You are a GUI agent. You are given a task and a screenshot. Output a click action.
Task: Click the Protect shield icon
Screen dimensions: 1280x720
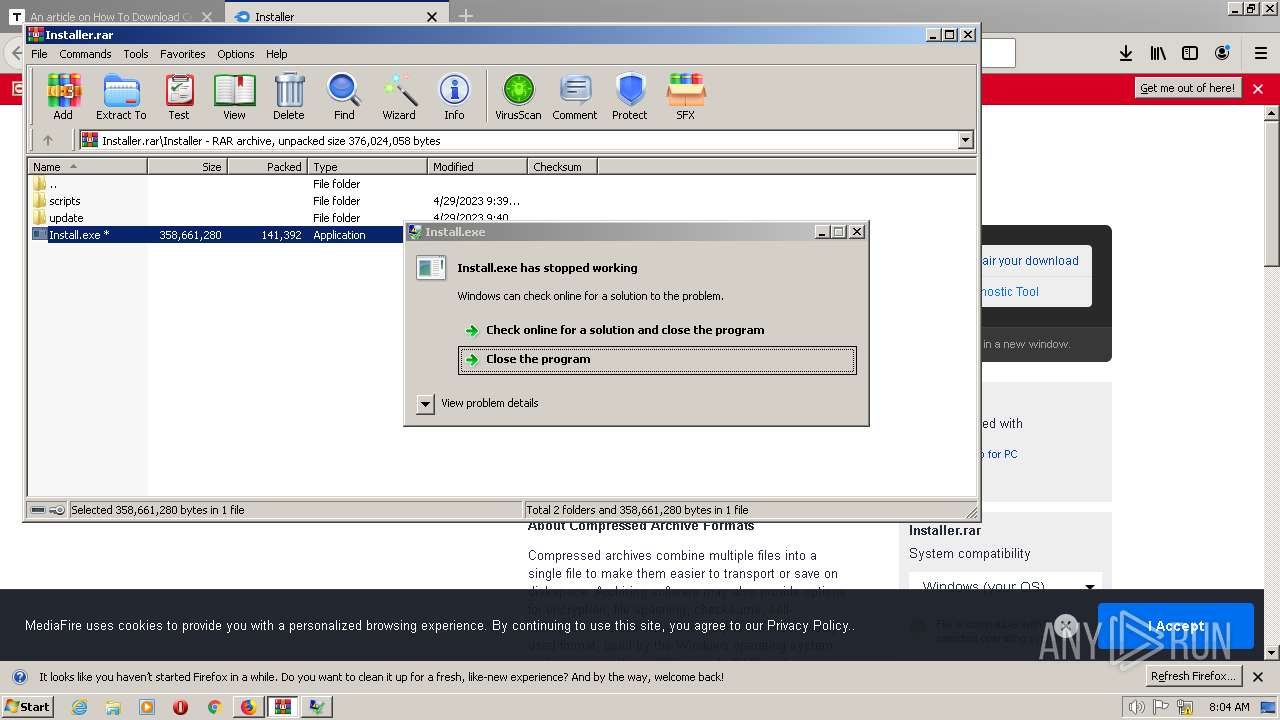click(x=630, y=97)
